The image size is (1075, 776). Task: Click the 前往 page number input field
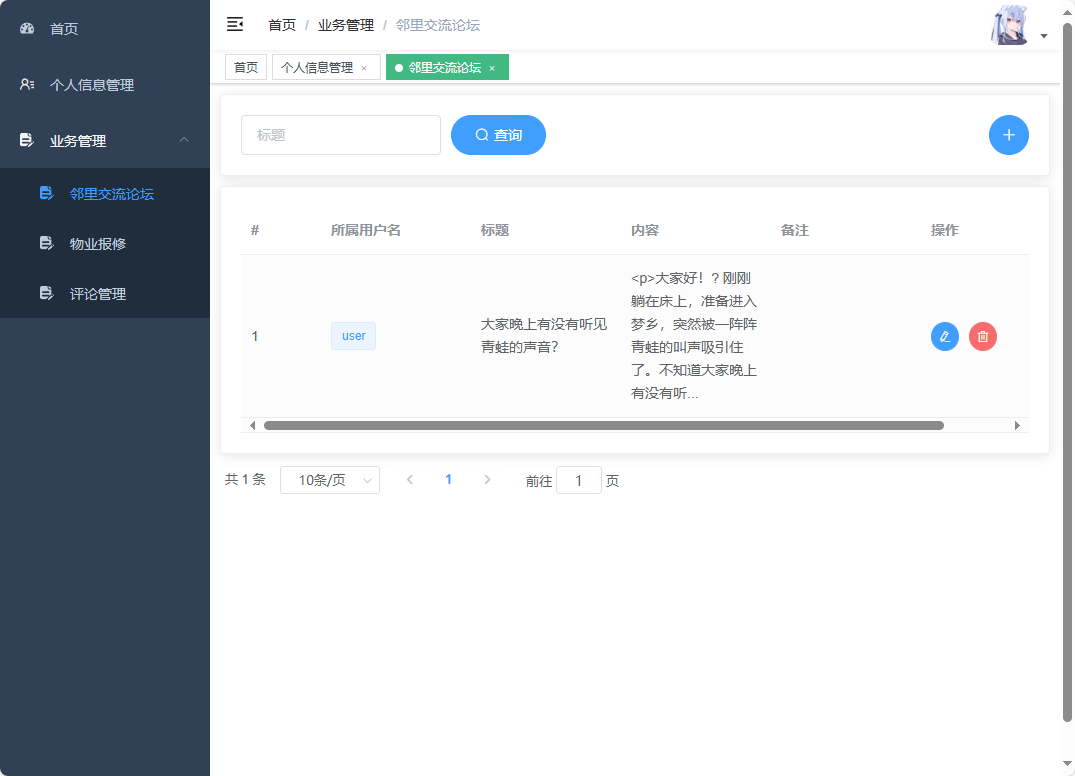click(579, 480)
